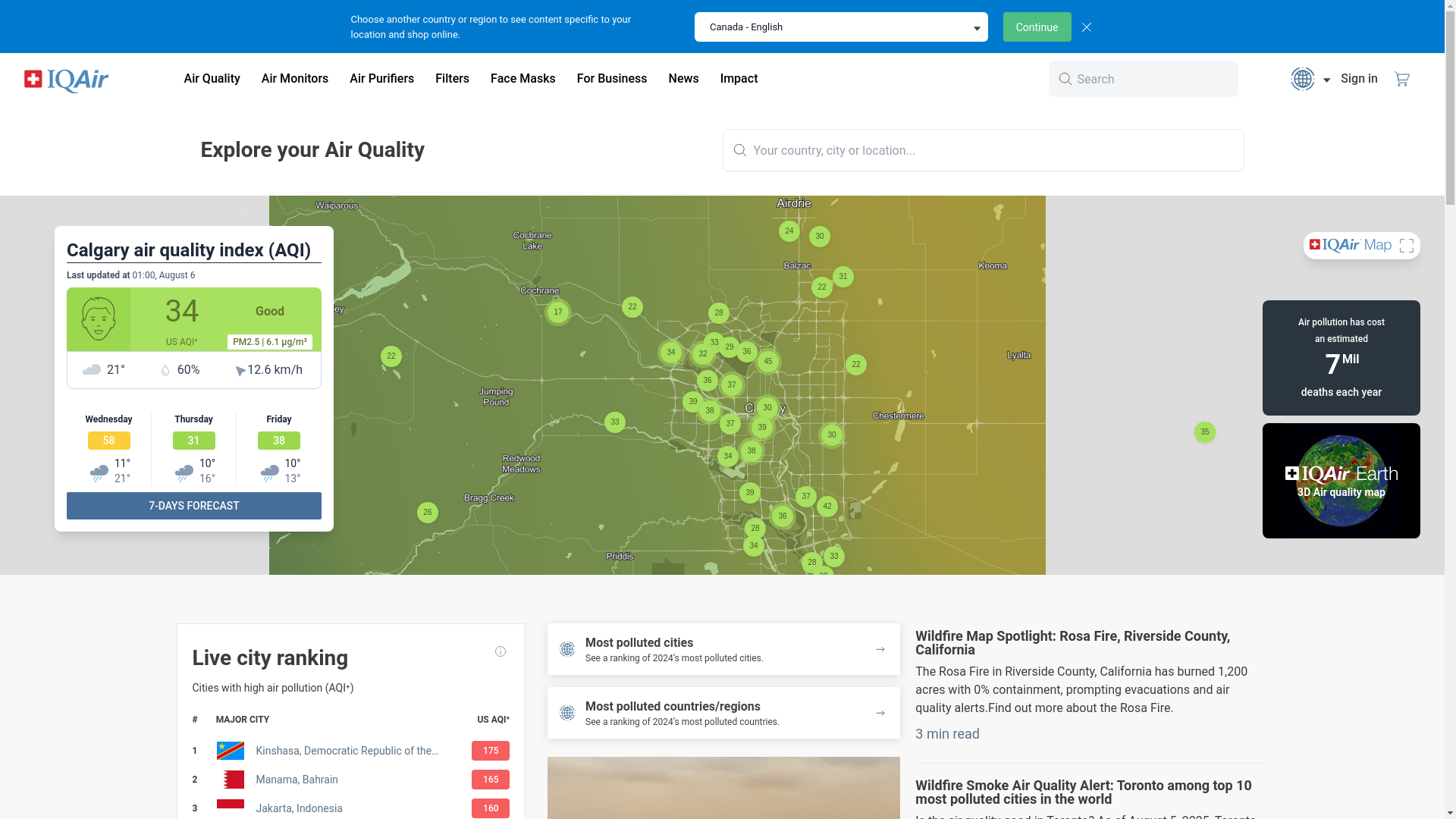The height and width of the screenshot is (819, 1456).
Task: Open the IQAir Map button
Action: click(x=1362, y=246)
